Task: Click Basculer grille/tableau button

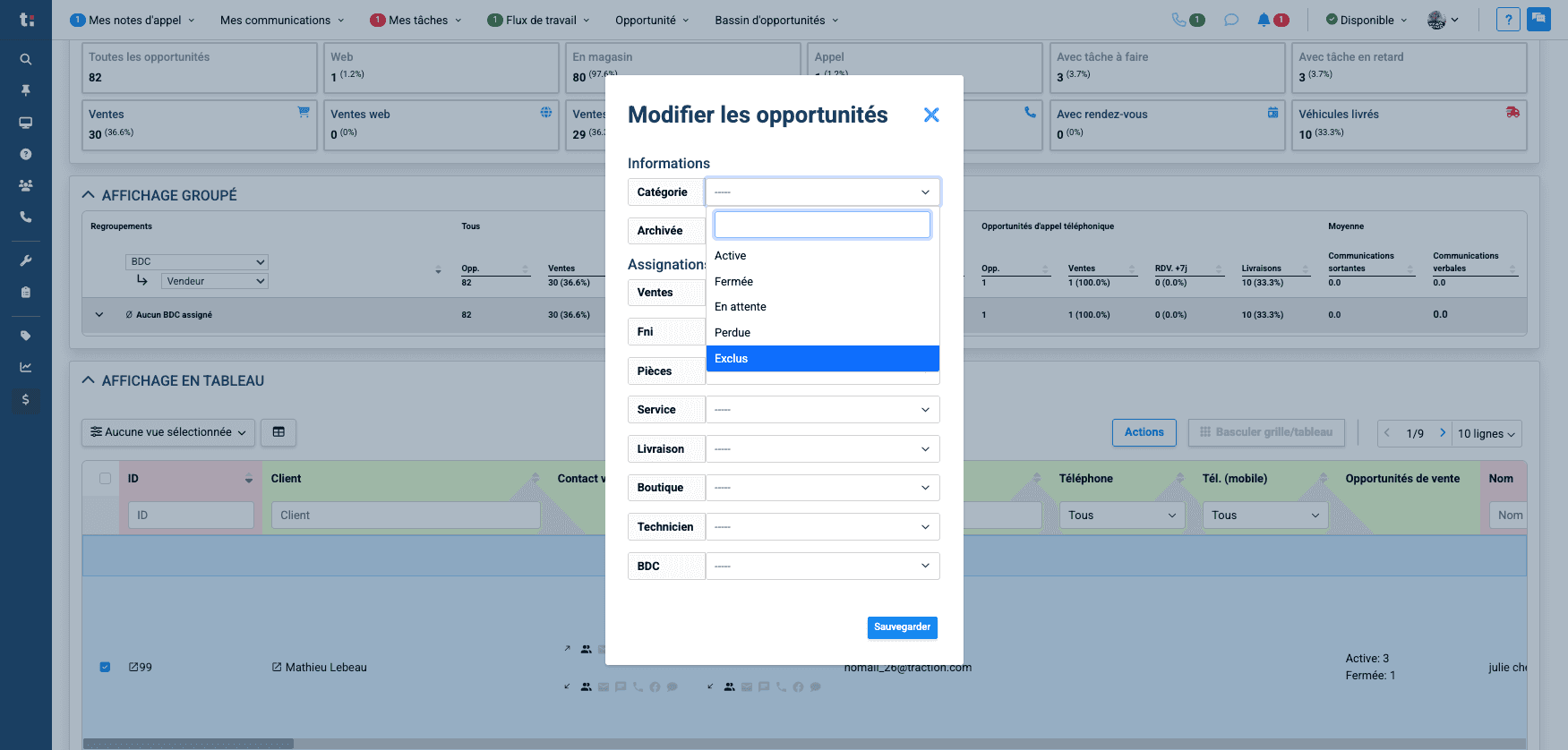Action: tap(1266, 432)
